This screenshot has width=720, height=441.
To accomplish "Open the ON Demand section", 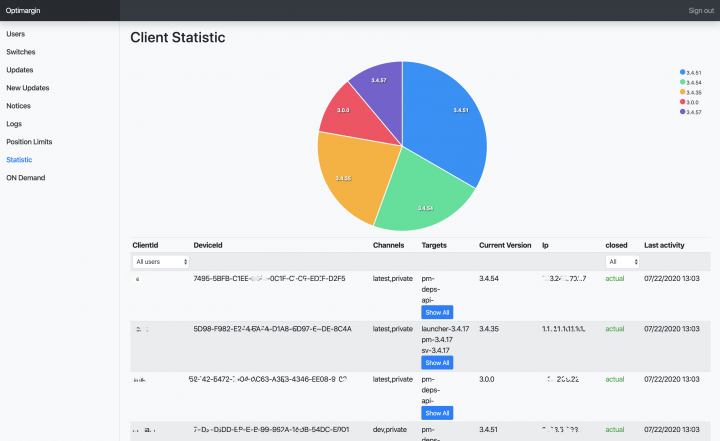I will point(26,178).
